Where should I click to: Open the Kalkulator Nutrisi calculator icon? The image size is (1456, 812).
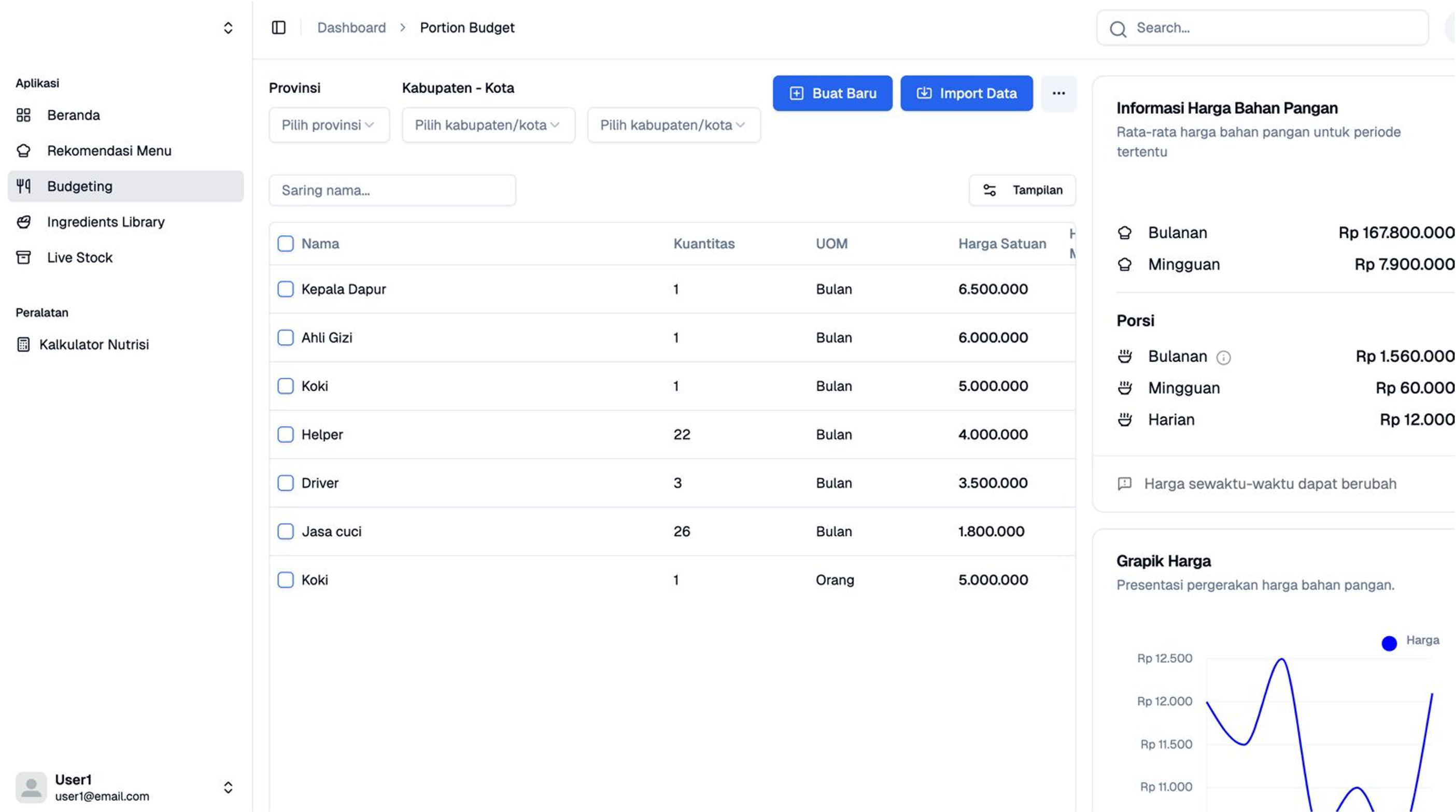click(x=24, y=345)
